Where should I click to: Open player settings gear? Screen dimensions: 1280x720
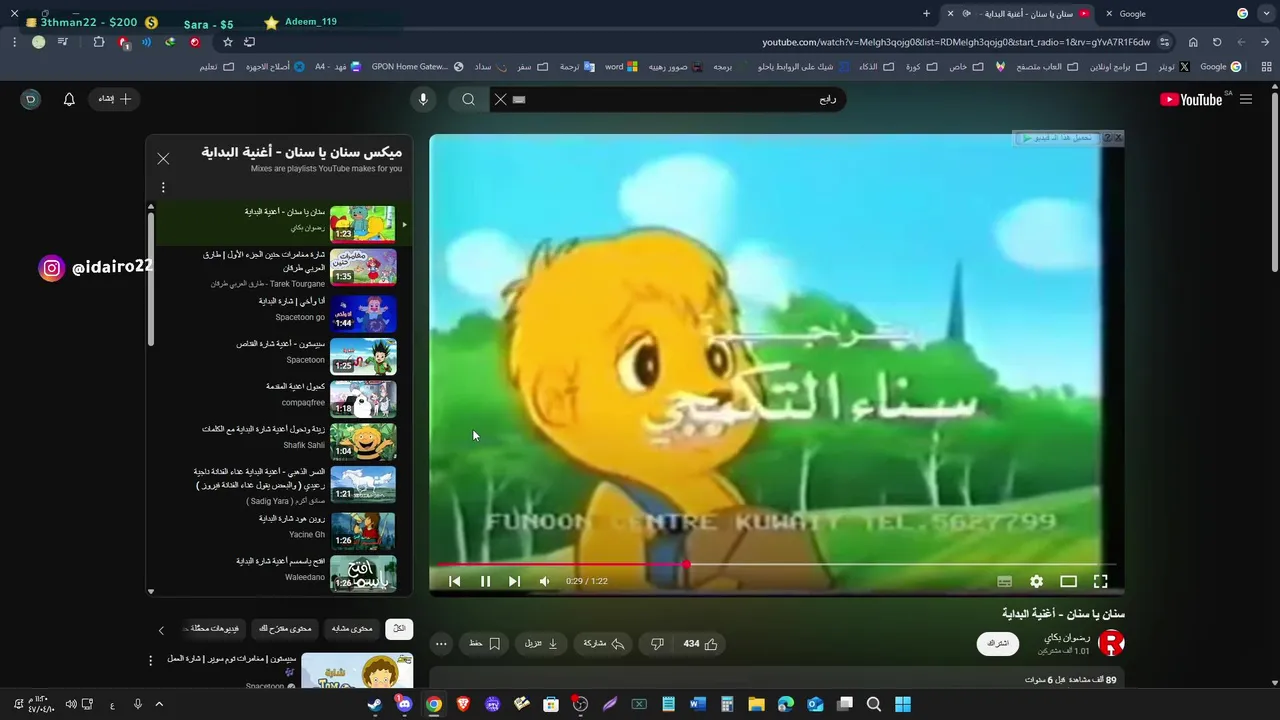(x=1036, y=581)
